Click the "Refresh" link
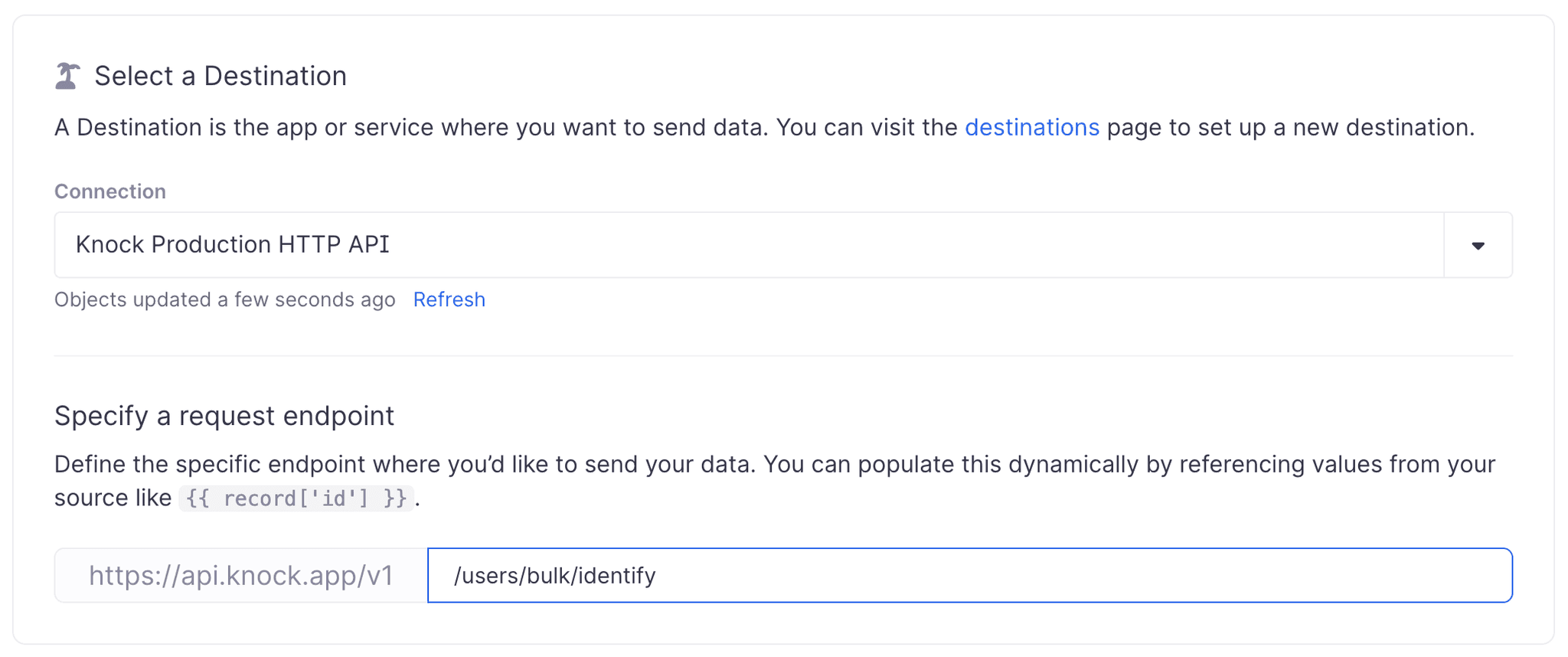 pyautogui.click(x=449, y=299)
